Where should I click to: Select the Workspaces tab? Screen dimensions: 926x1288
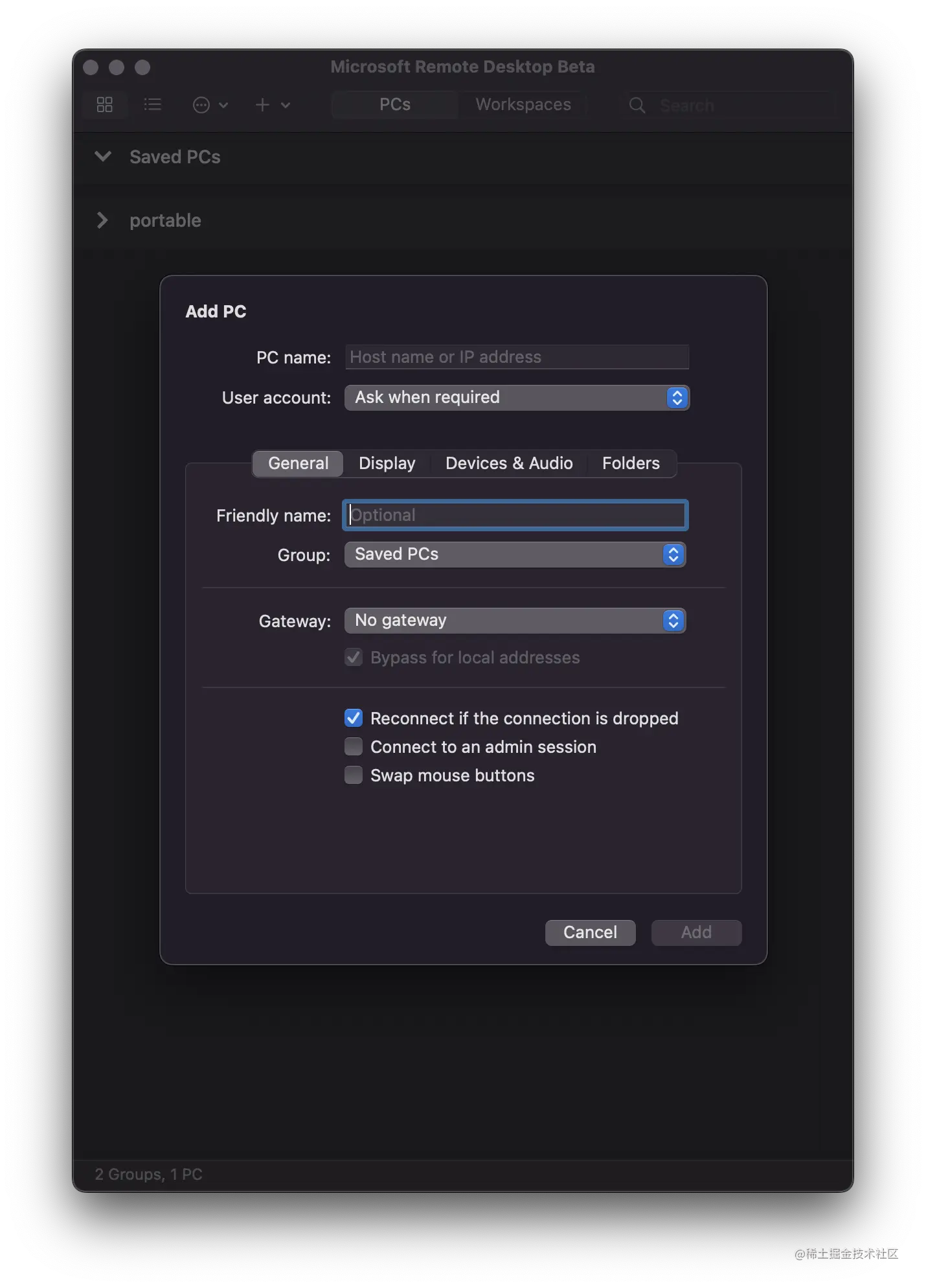coord(523,105)
